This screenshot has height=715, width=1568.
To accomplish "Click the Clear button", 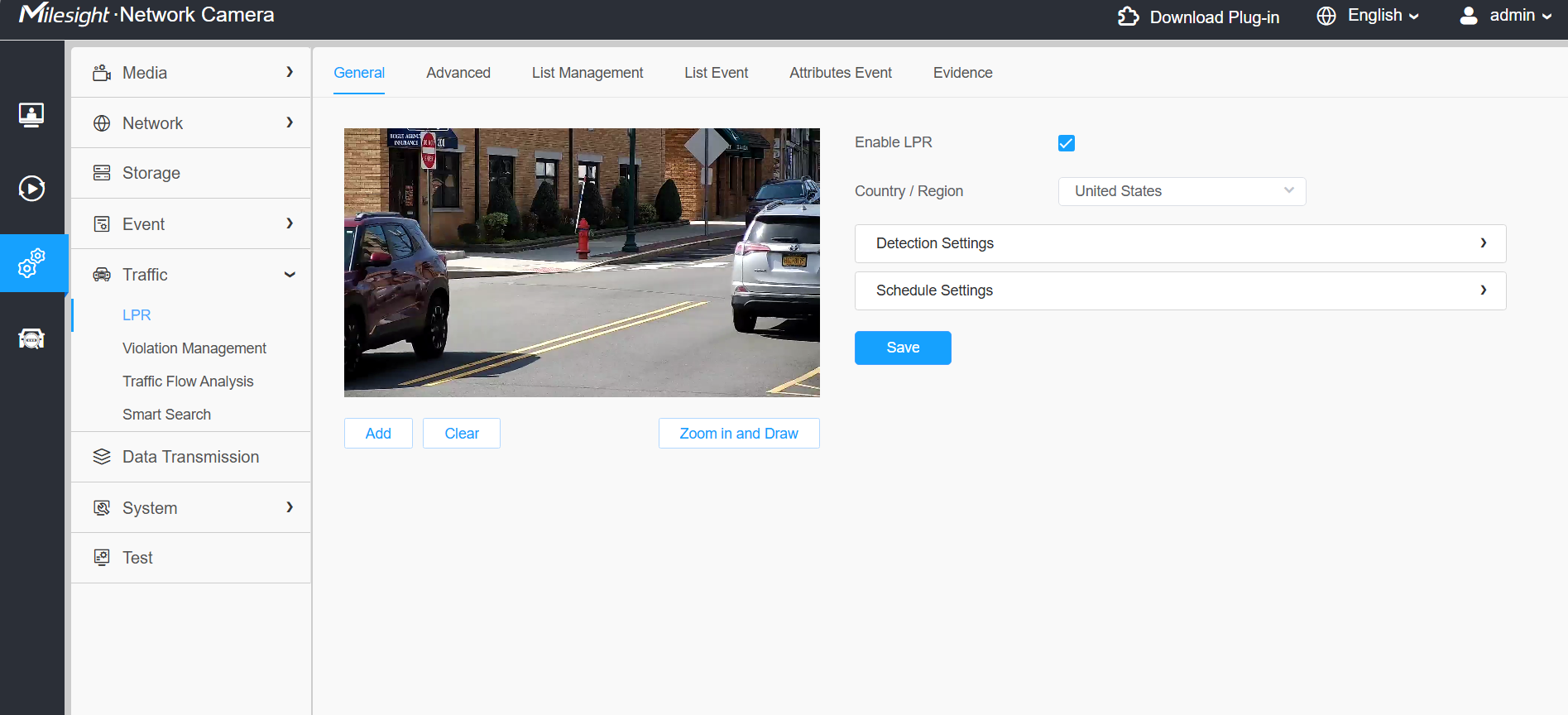I will [462, 434].
